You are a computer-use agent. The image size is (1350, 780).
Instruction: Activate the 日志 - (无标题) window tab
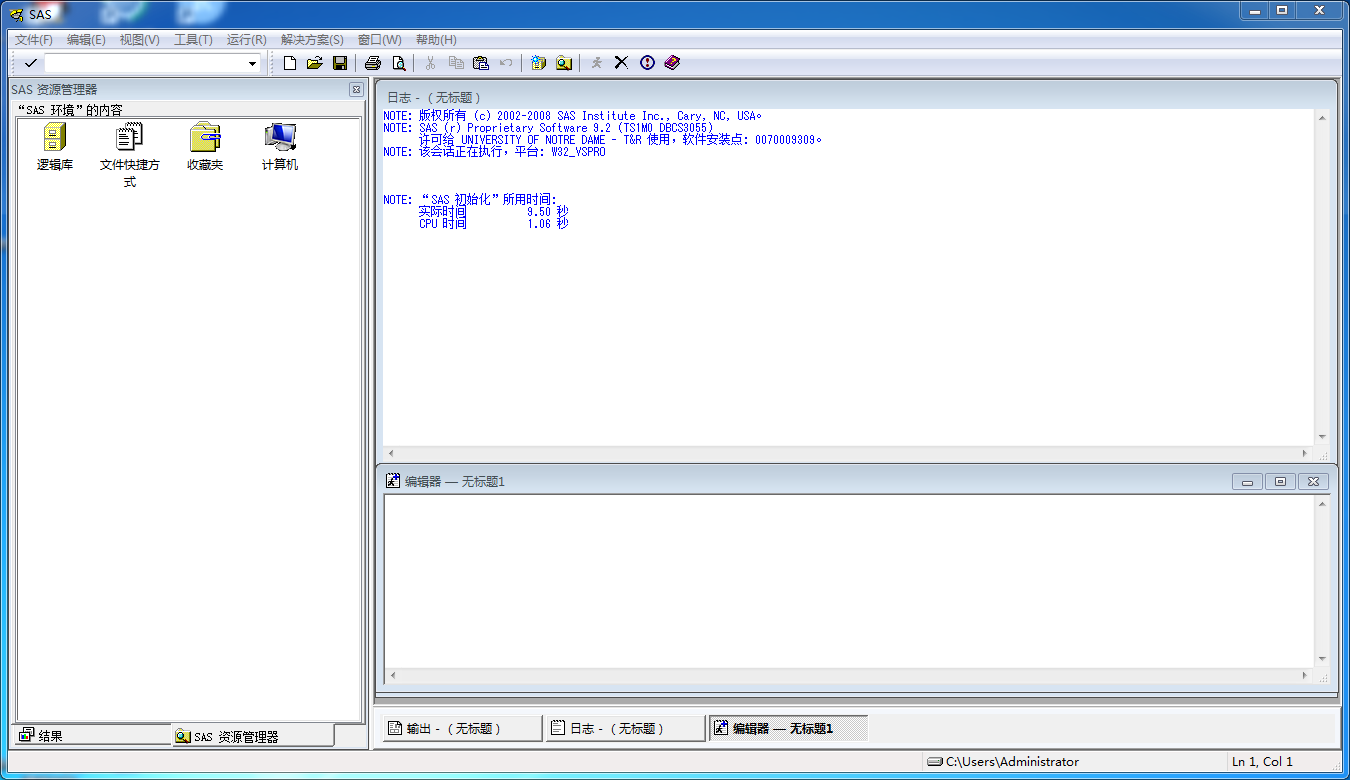click(625, 728)
